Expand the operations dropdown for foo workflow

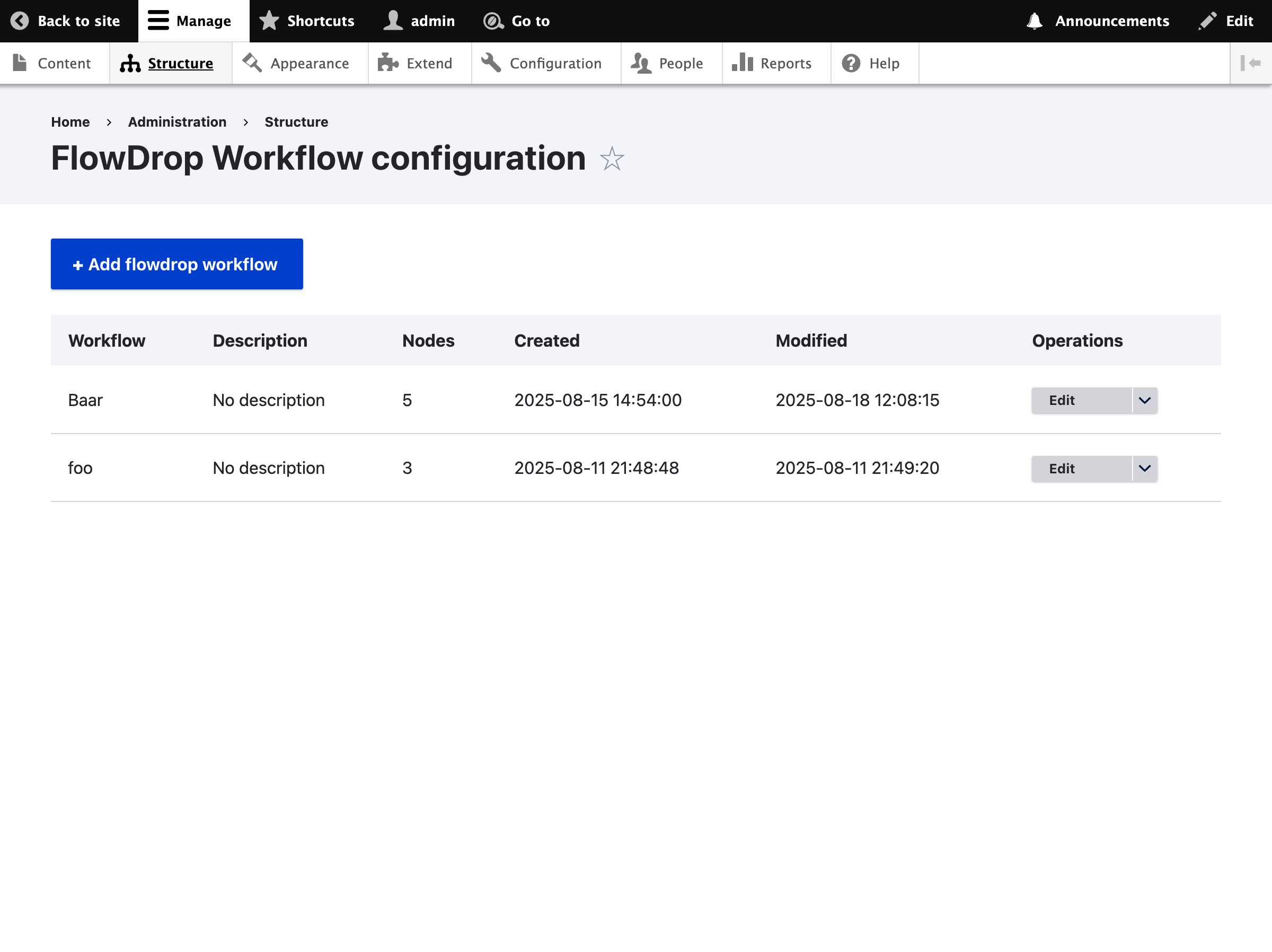(1144, 468)
